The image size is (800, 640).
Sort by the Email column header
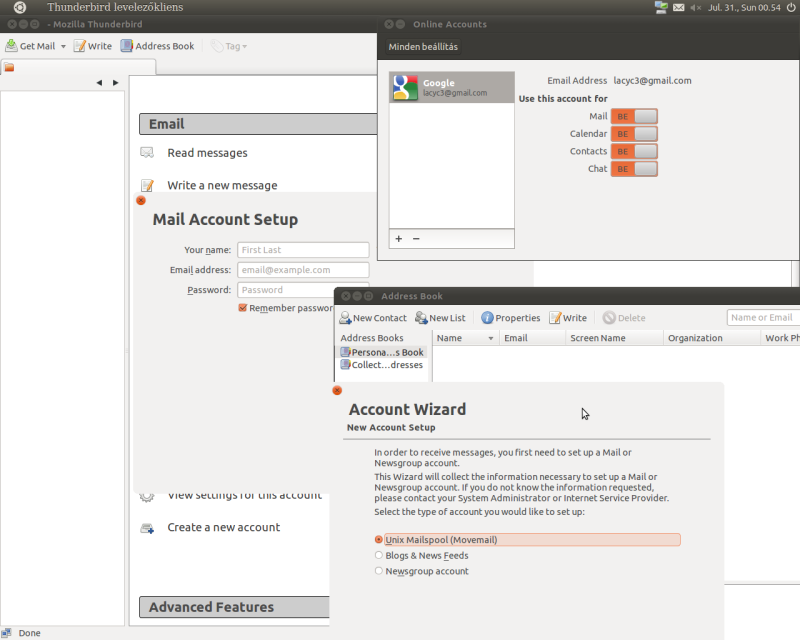coord(532,338)
